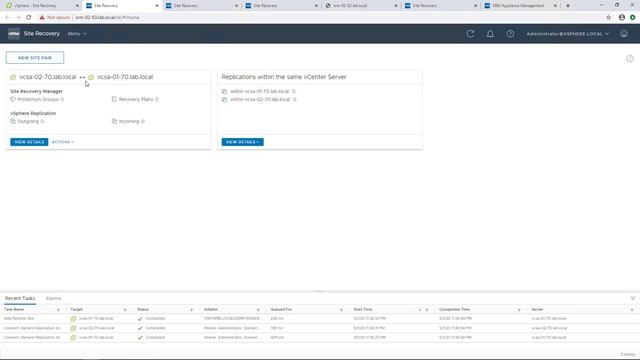Screen dimensions: 640x360
Task: Open the Menu dropdown in header
Action: pyautogui.click(x=77, y=34)
